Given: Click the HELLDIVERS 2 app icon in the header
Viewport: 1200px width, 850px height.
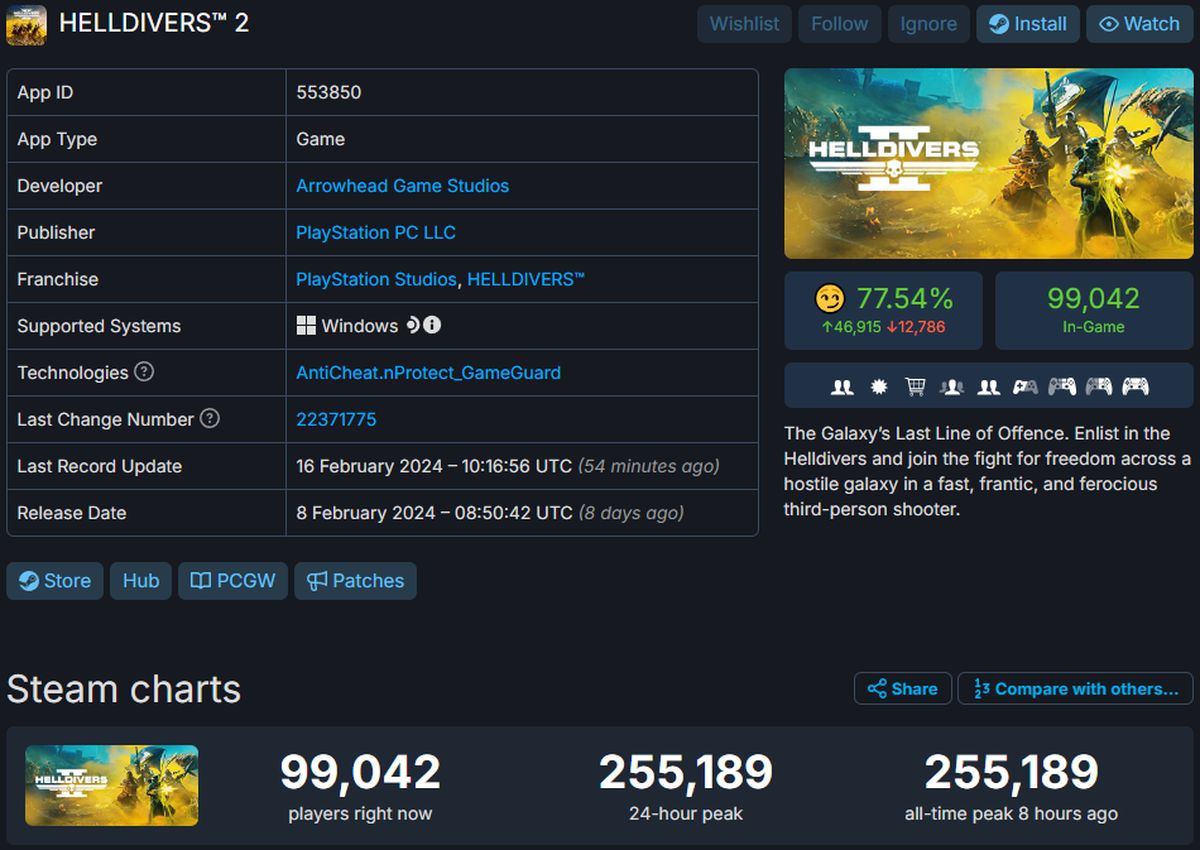Looking at the screenshot, I should 26,25.
